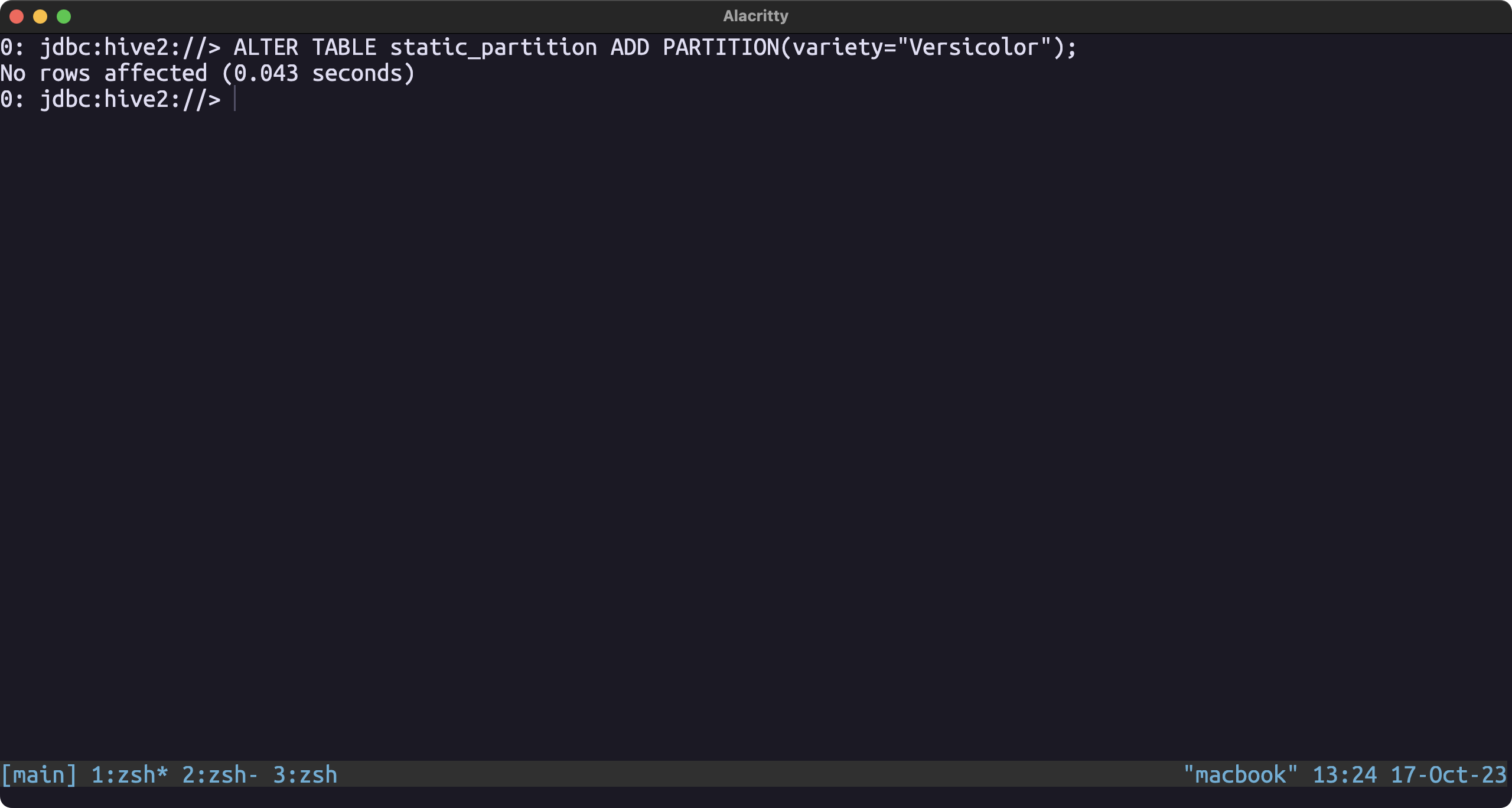This screenshot has height=808, width=1512.
Task: Click the static_partition table name
Action: tap(494, 47)
